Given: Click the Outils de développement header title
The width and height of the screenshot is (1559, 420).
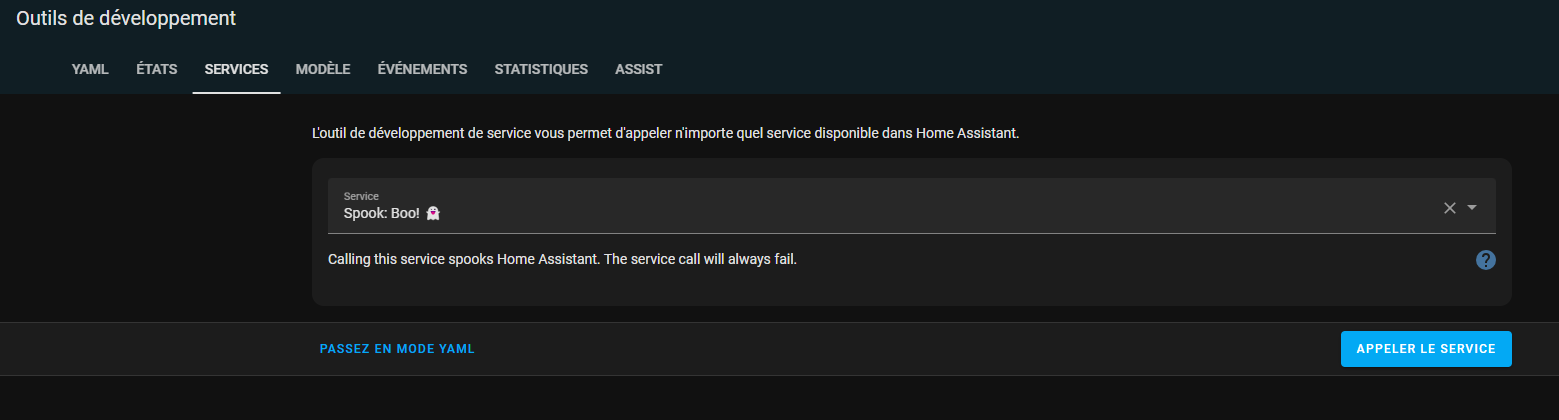Looking at the screenshot, I should point(126,18).
